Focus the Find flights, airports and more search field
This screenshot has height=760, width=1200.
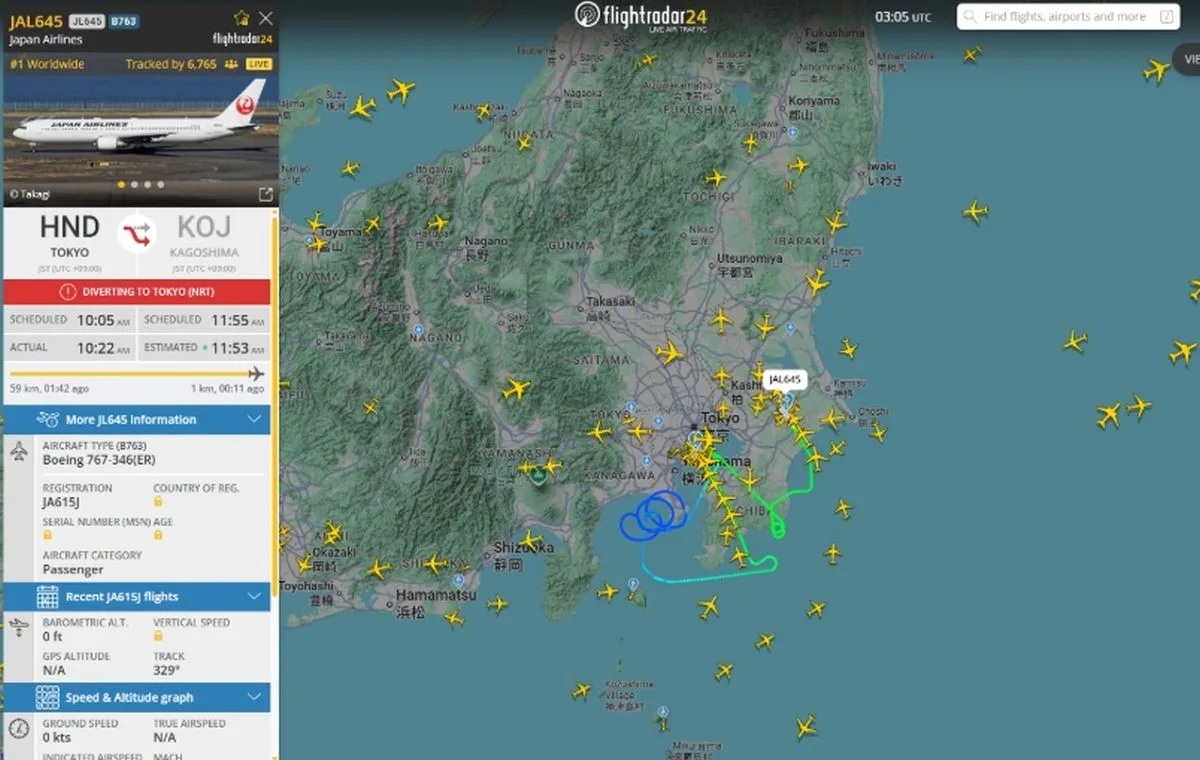click(1068, 17)
